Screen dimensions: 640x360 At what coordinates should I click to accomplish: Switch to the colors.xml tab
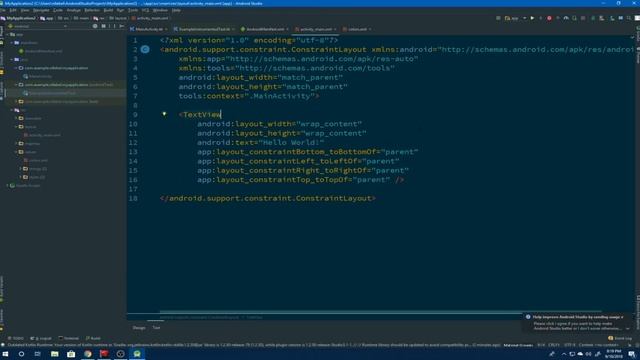(357, 29)
